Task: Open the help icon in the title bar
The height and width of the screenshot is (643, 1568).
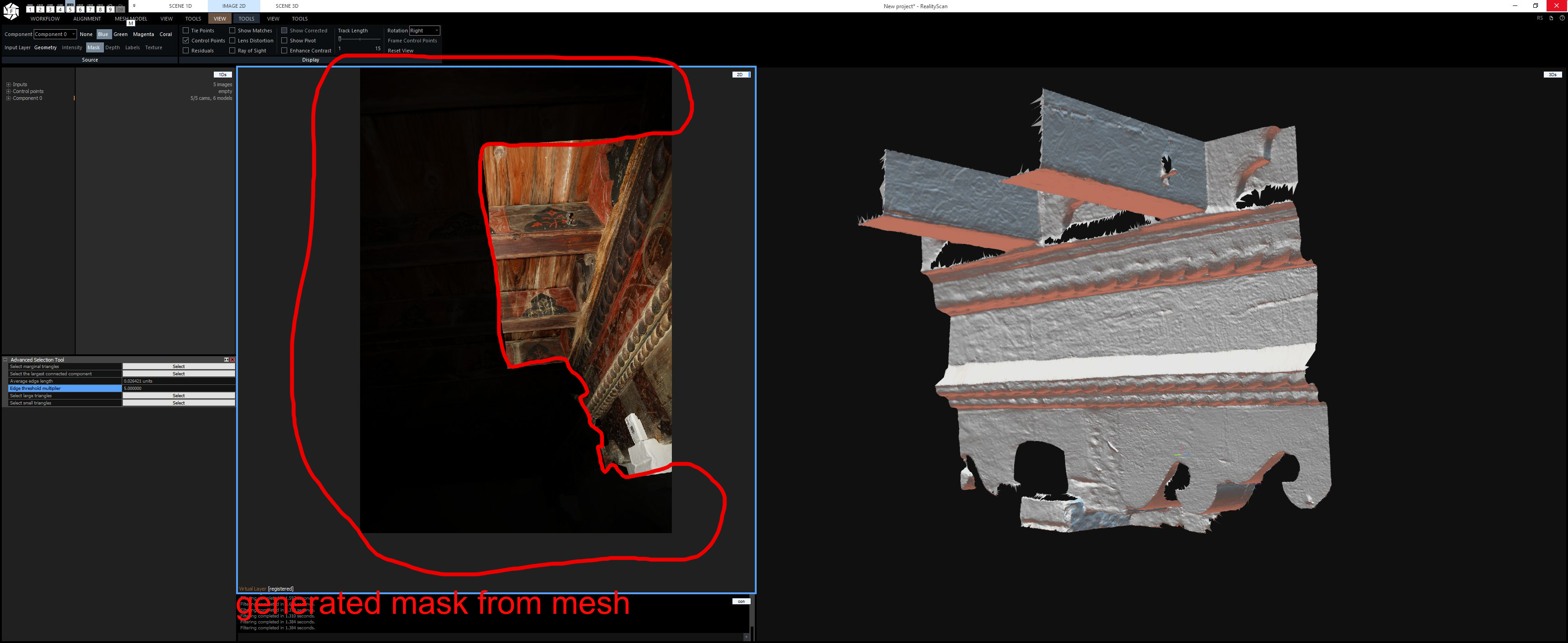Action: click(1562, 18)
